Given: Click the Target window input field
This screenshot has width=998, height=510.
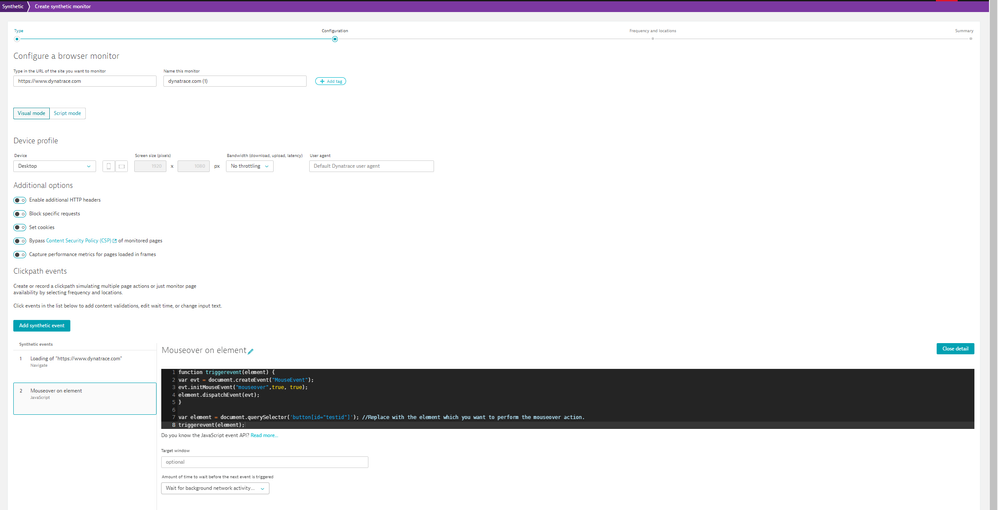Looking at the screenshot, I should click(264, 462).
